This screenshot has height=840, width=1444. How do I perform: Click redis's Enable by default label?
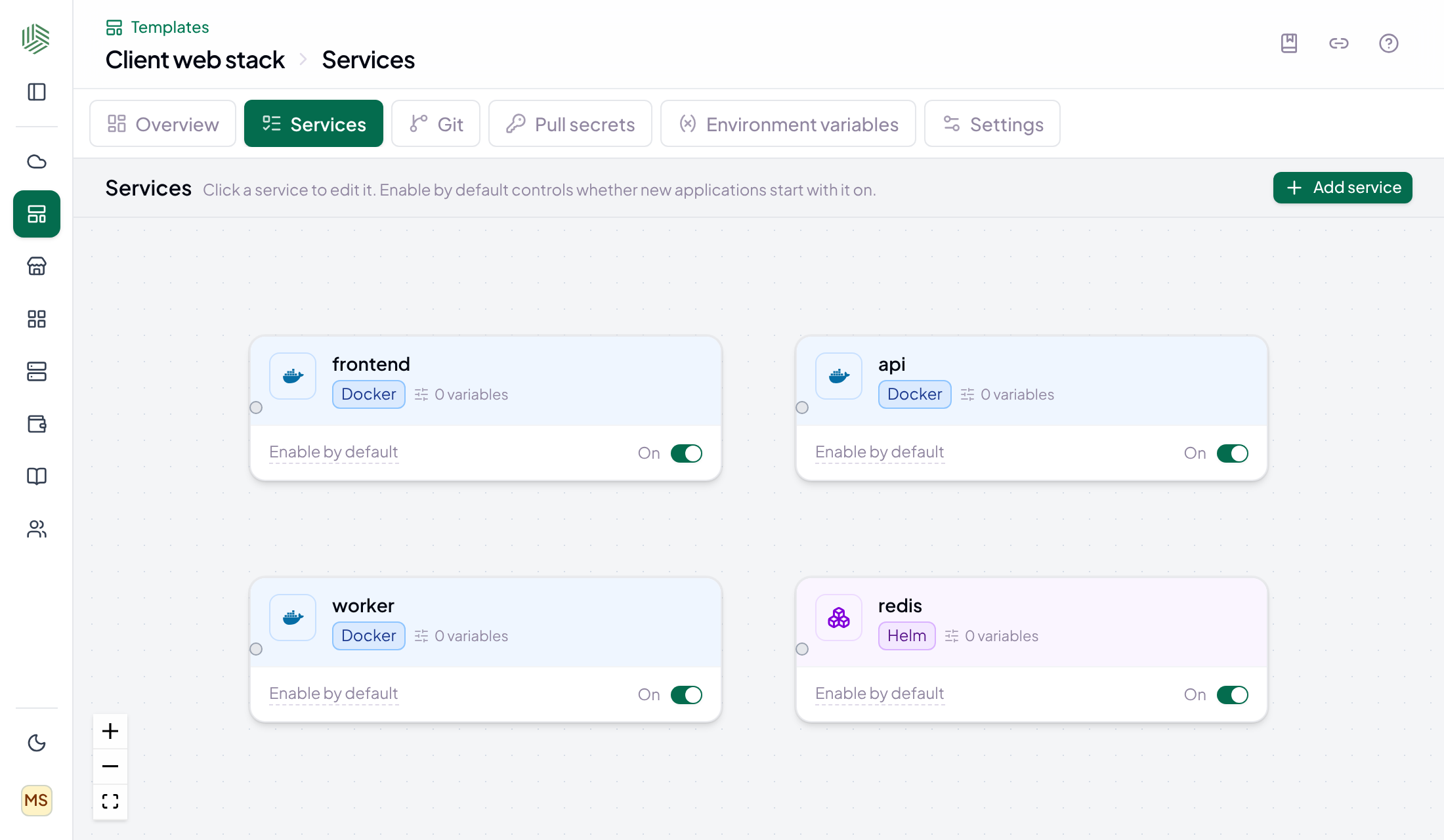880,694
